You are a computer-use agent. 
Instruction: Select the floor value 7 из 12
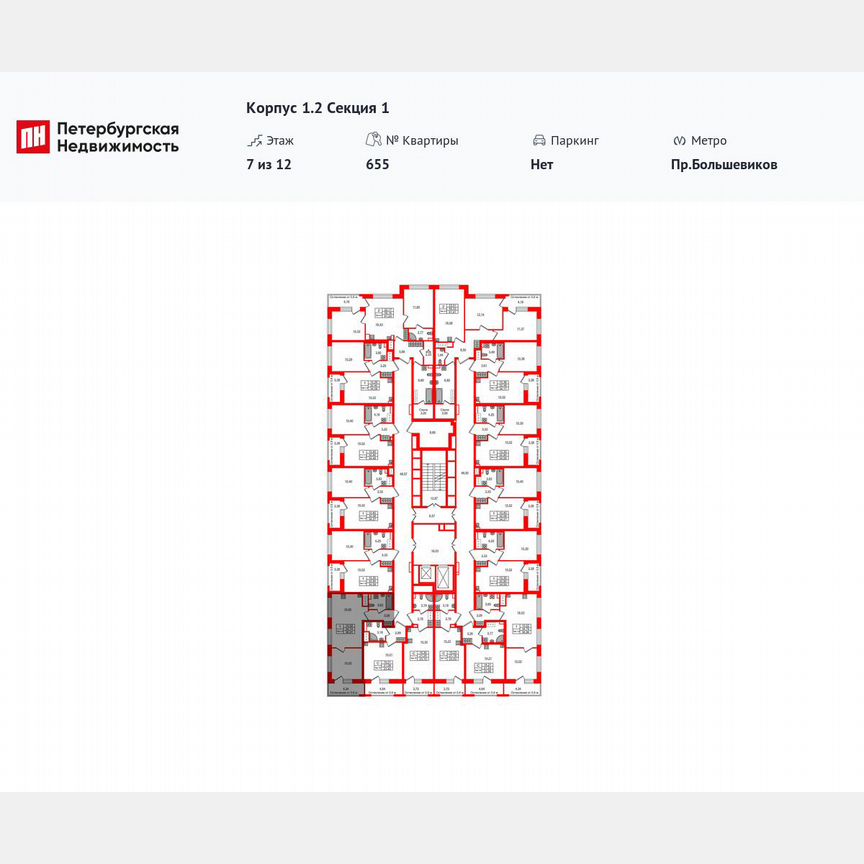pos(269,164)
